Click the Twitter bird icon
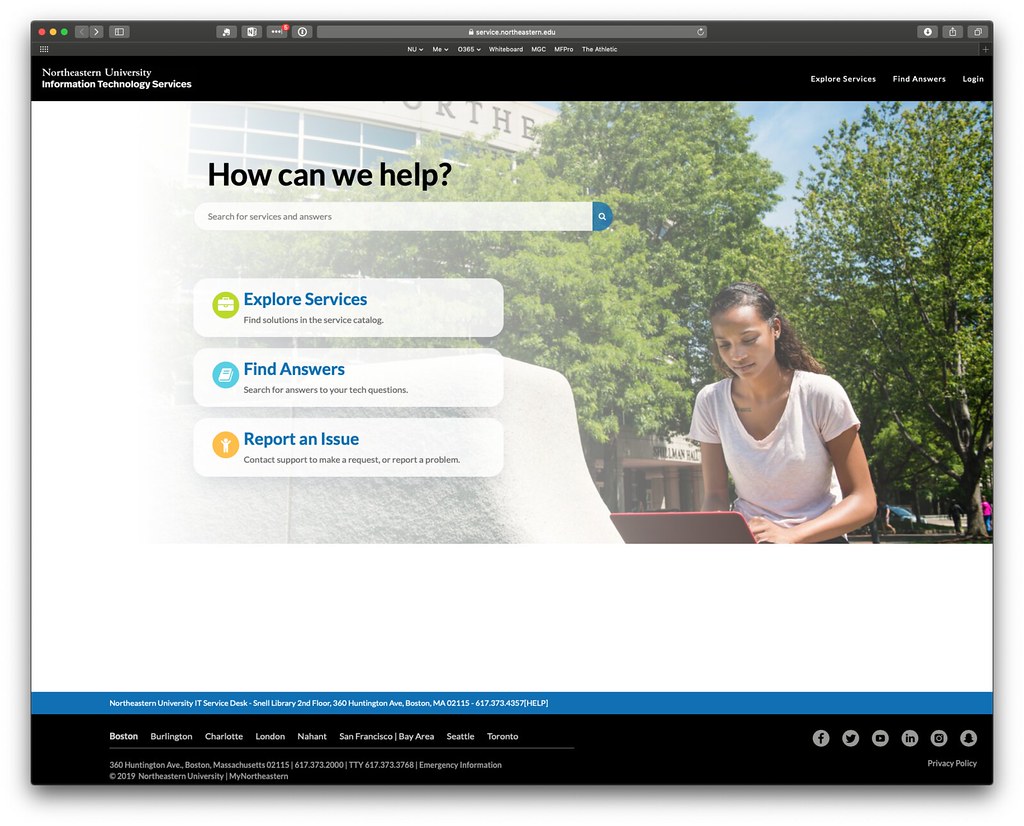This screenshot has height=826, width=1024. point(850,738)
